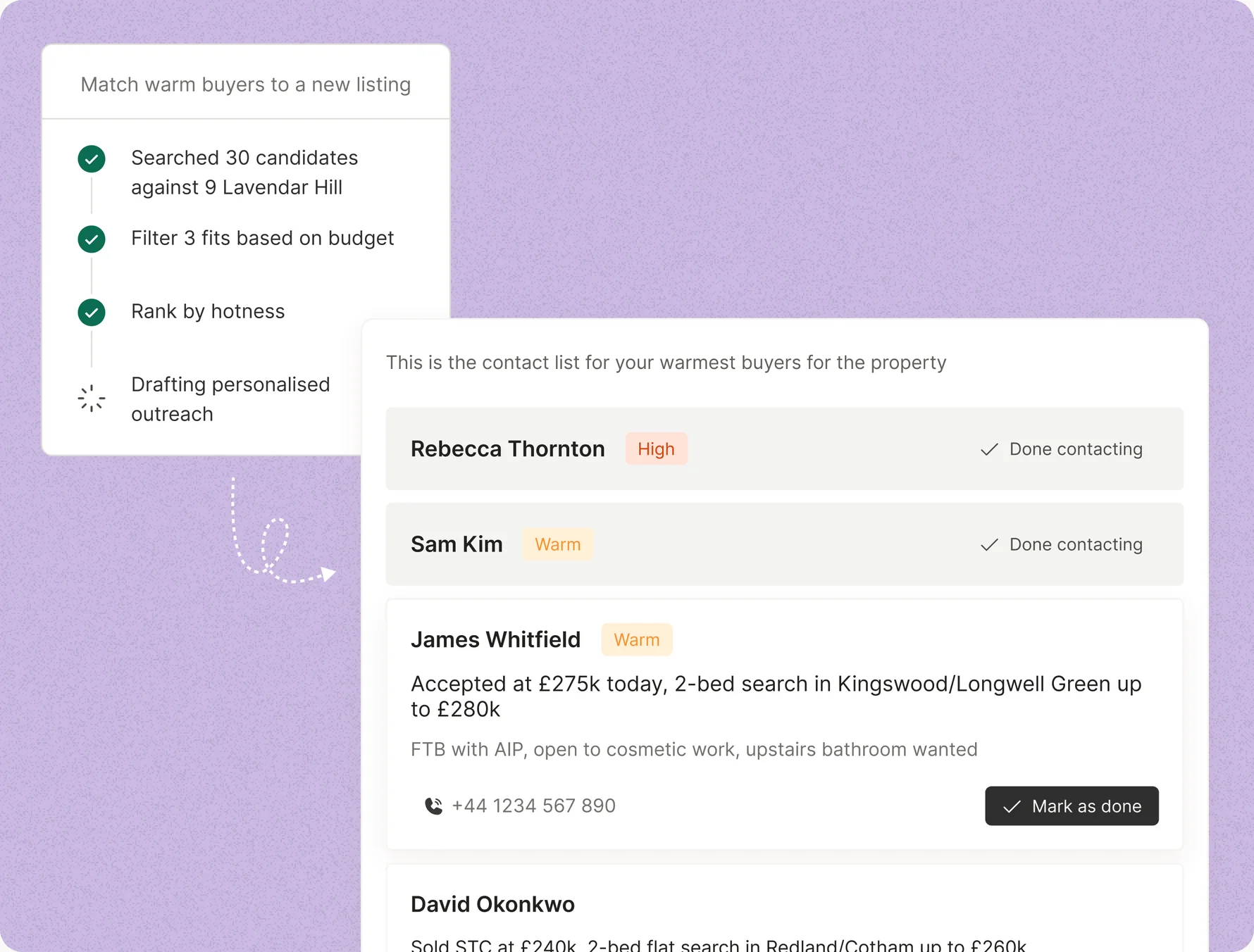
Task: Open the Match warm buyers task header
Action: point(246,83)
